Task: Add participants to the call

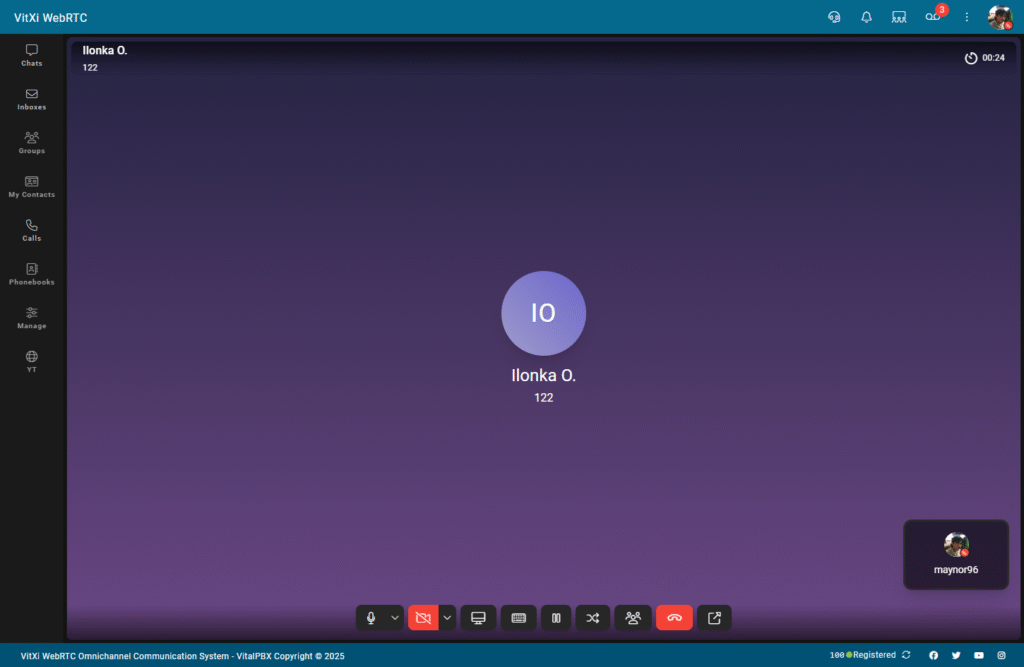Action: [x=633, y=618]
